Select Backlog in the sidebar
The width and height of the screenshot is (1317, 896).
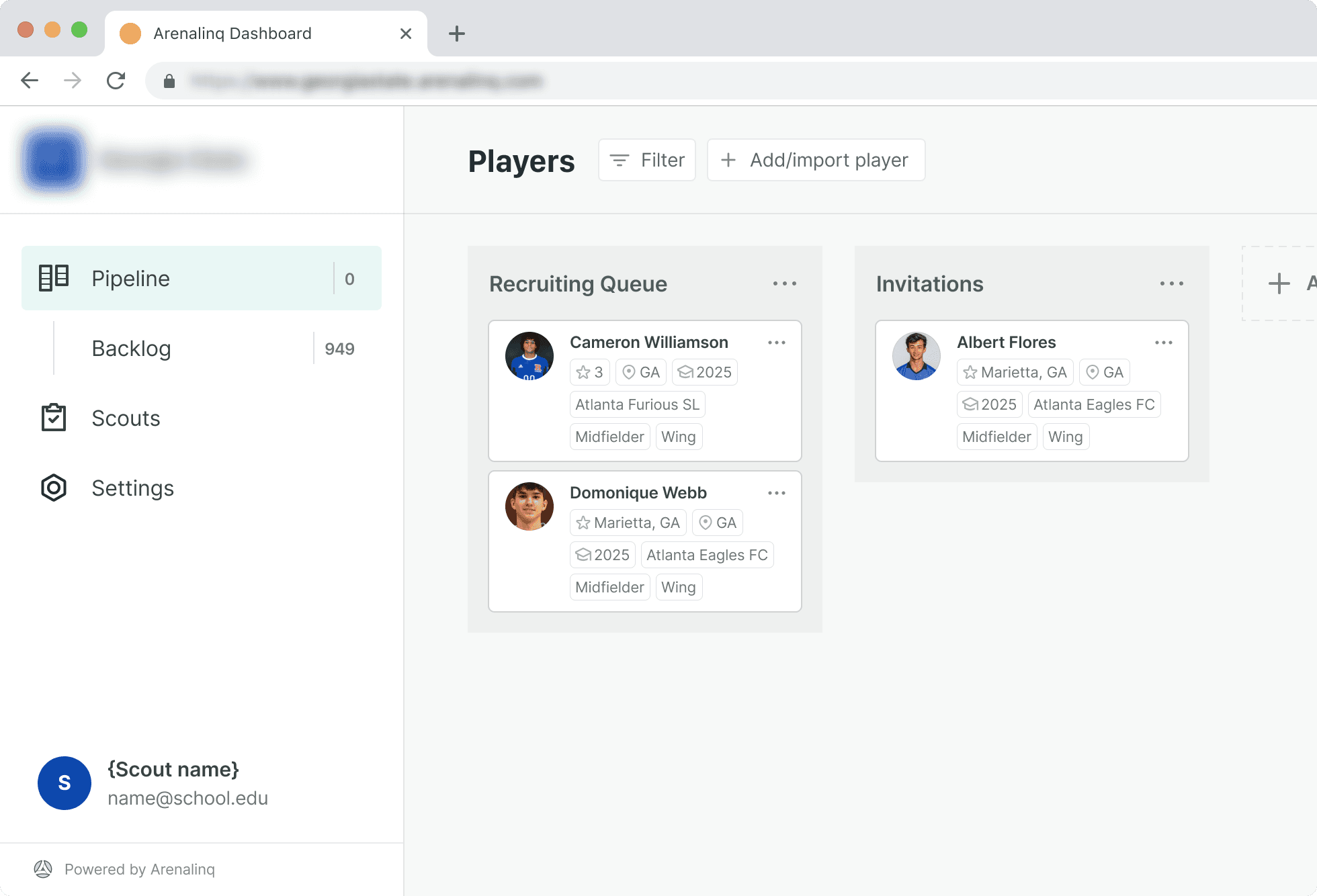pyautogui.click(x=132, y=349)
